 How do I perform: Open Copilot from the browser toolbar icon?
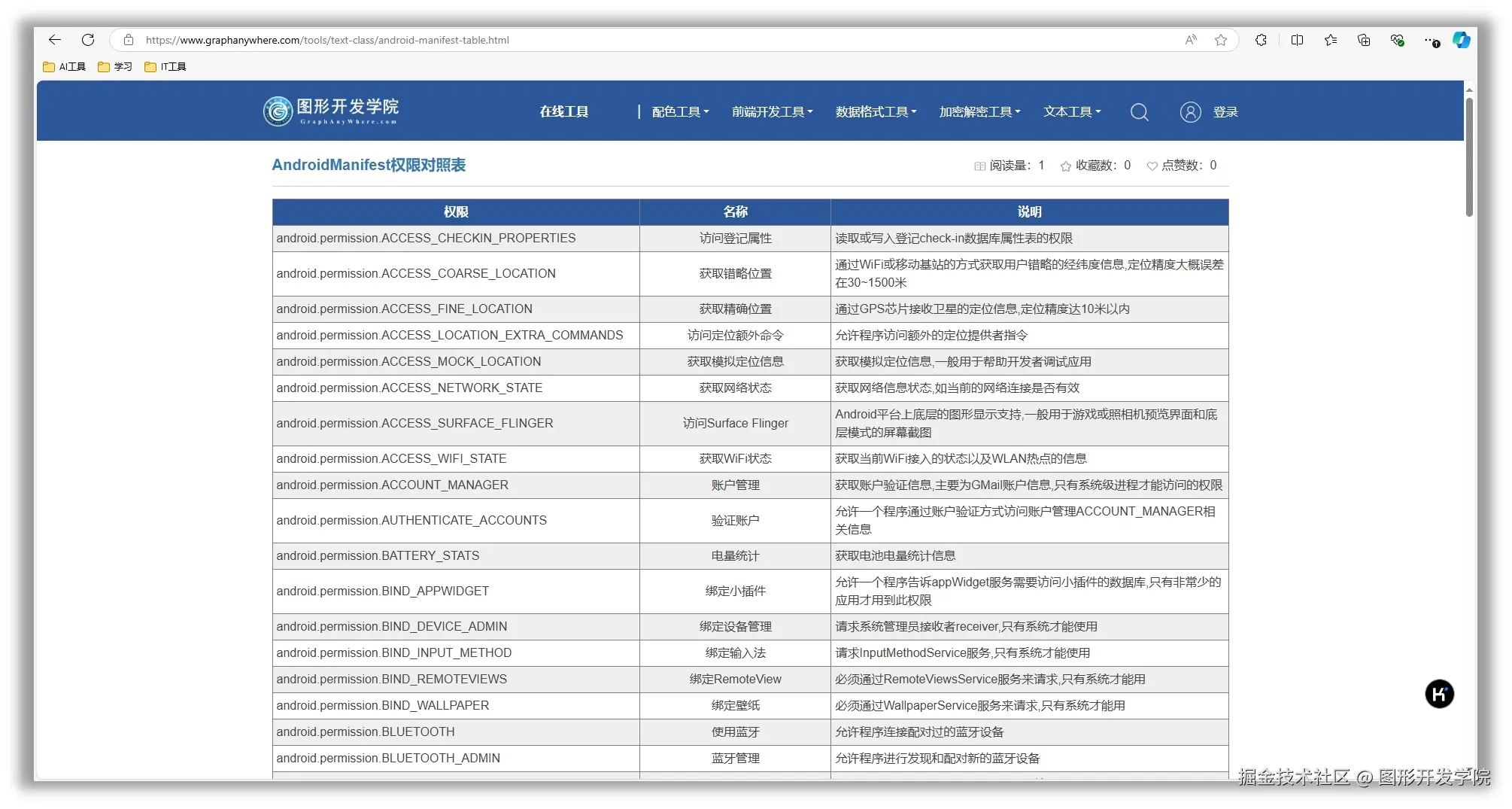tap(1461, 40)
